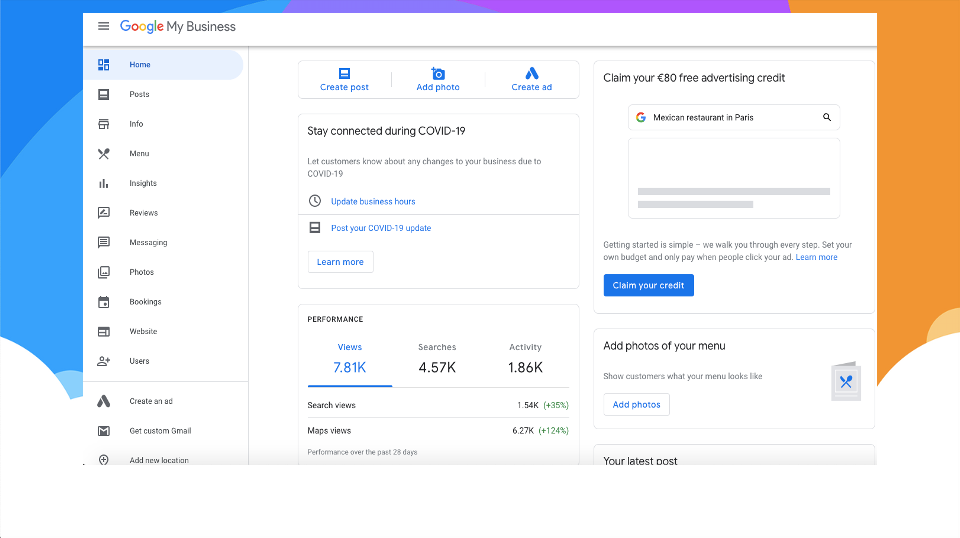Click the clock icon beside Update business hours

click(315, 201)
